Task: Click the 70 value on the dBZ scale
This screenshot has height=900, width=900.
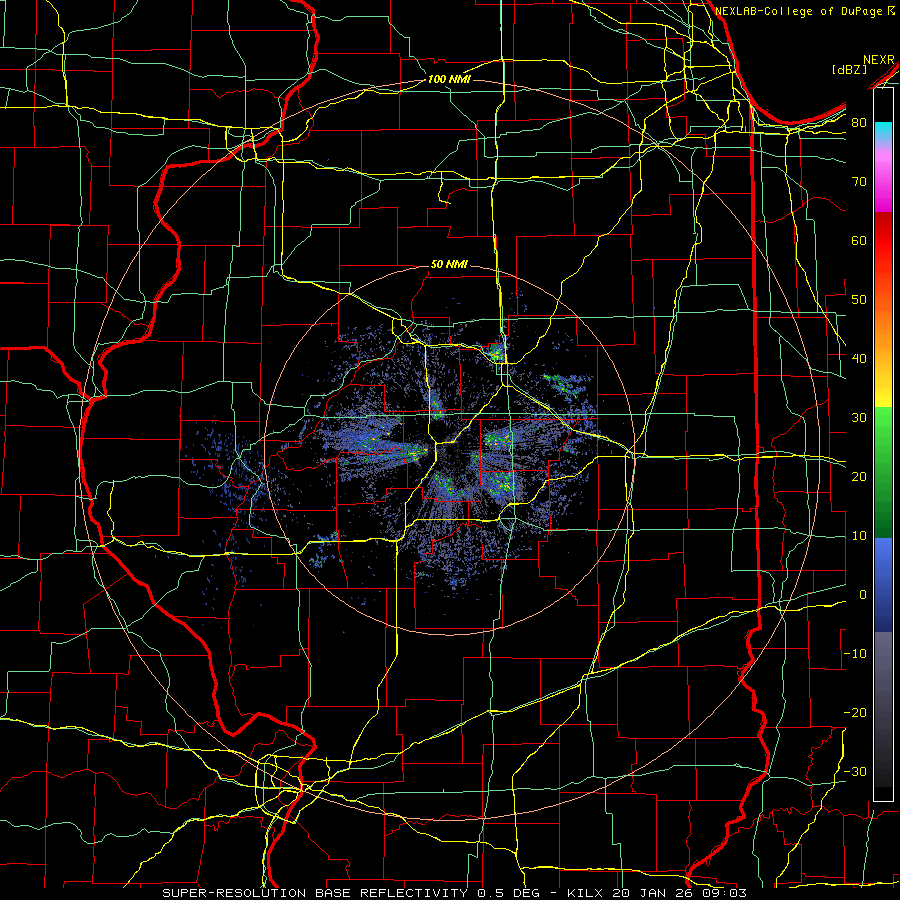Action: [x=859, y=182]
